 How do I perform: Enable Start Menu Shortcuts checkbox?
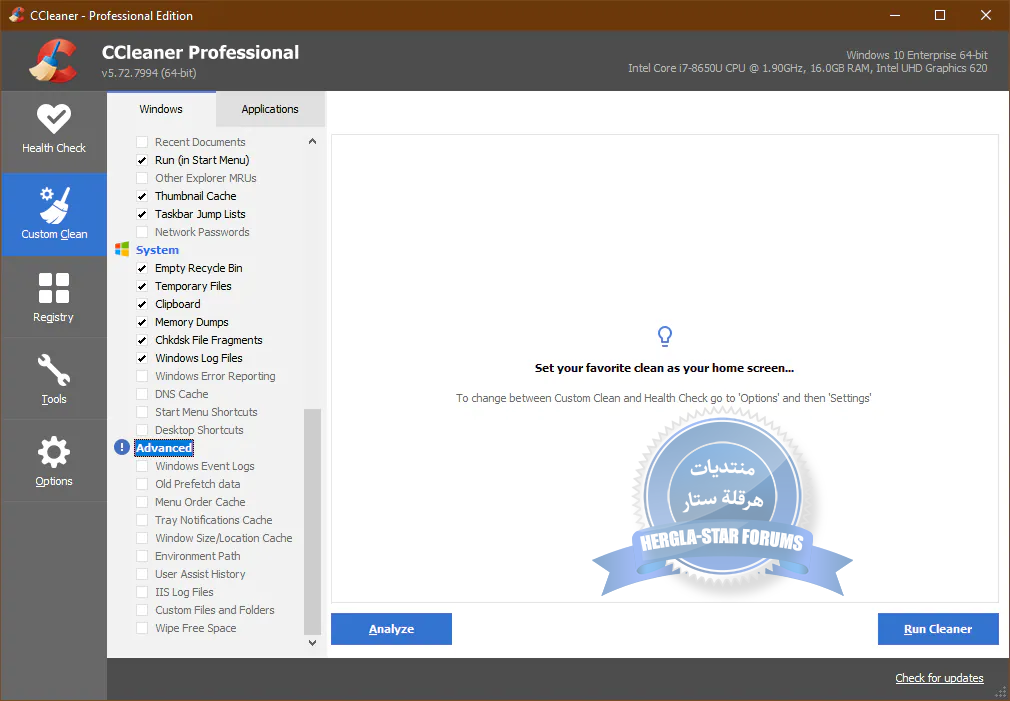(142, 412)
